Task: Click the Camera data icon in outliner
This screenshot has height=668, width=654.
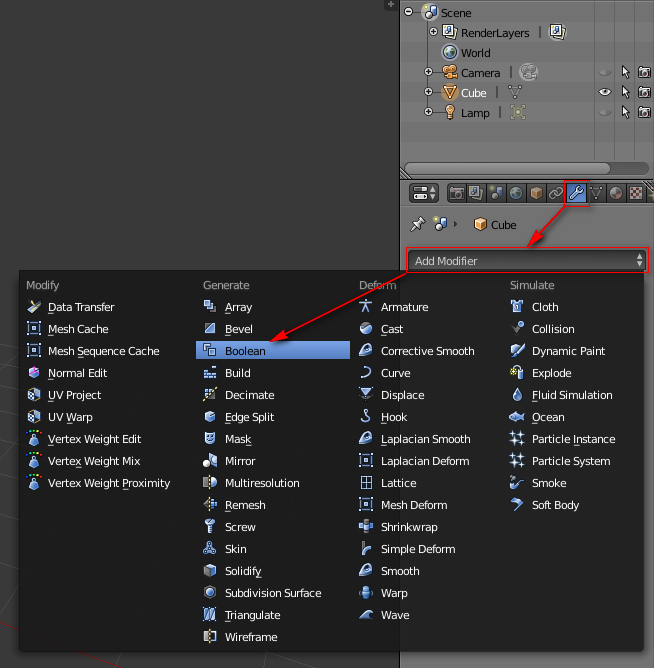Action: tap(528, 72)
